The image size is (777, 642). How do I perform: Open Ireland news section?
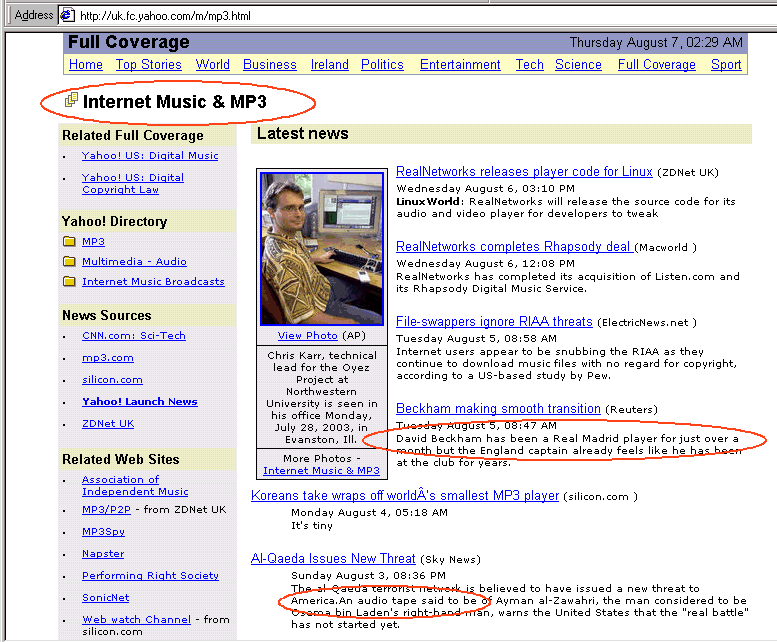330,65
